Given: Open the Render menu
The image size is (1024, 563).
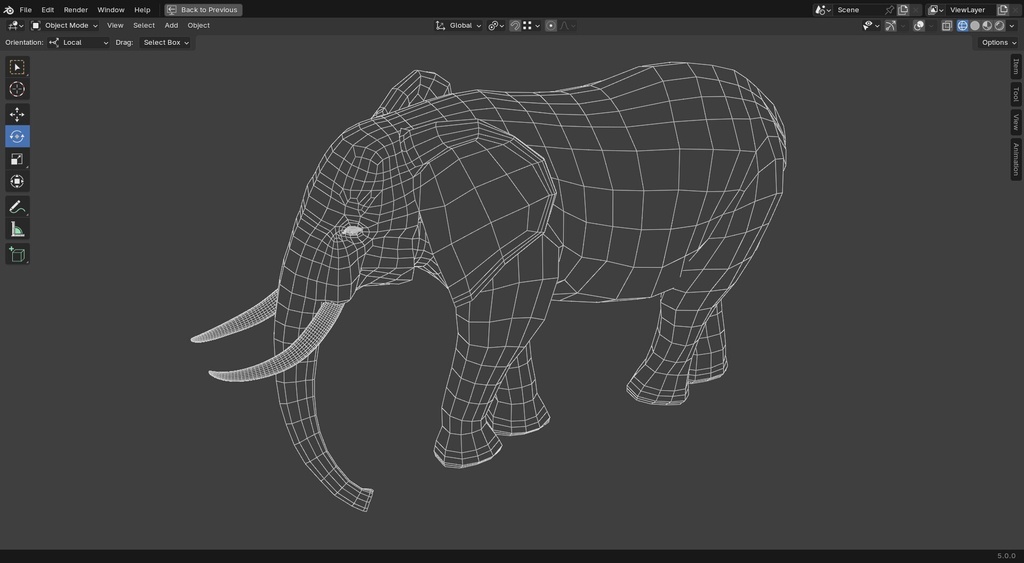Looking at the screenshot, I should pyautogui.click(x=76, y=10).
